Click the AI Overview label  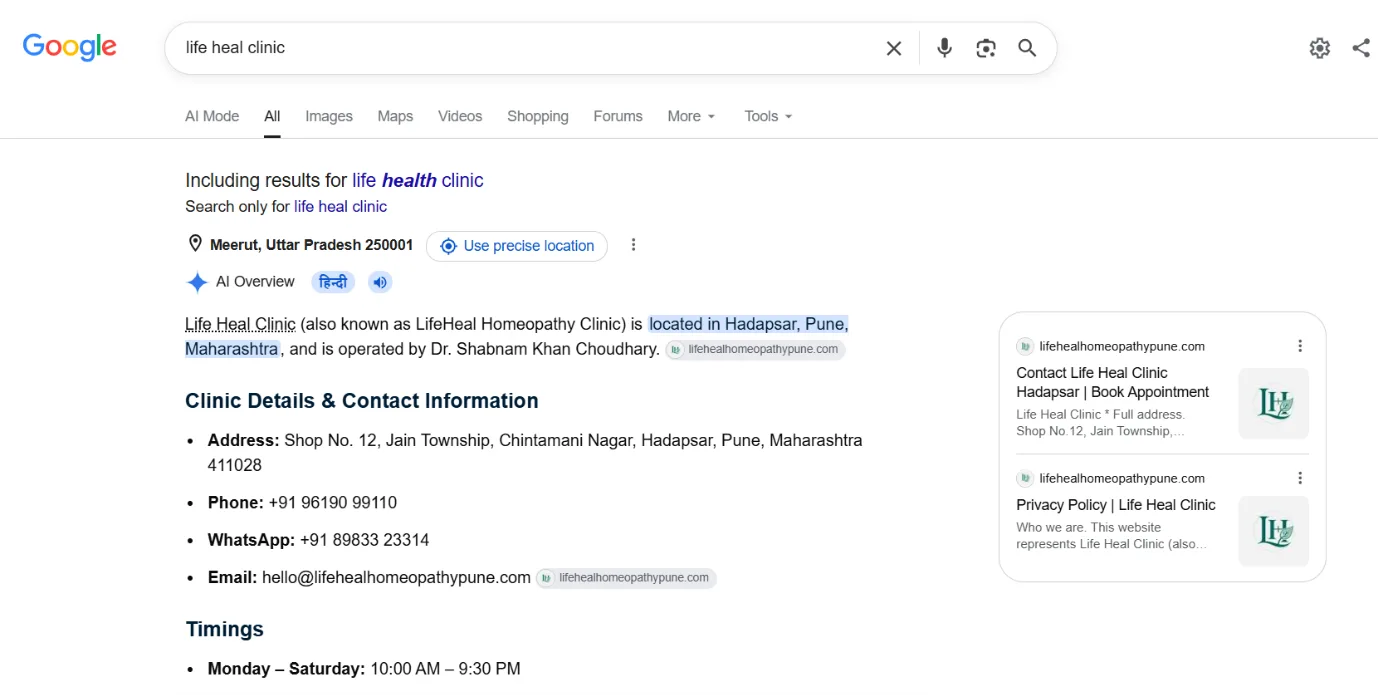pyautogui.click(x=255, y=282)
